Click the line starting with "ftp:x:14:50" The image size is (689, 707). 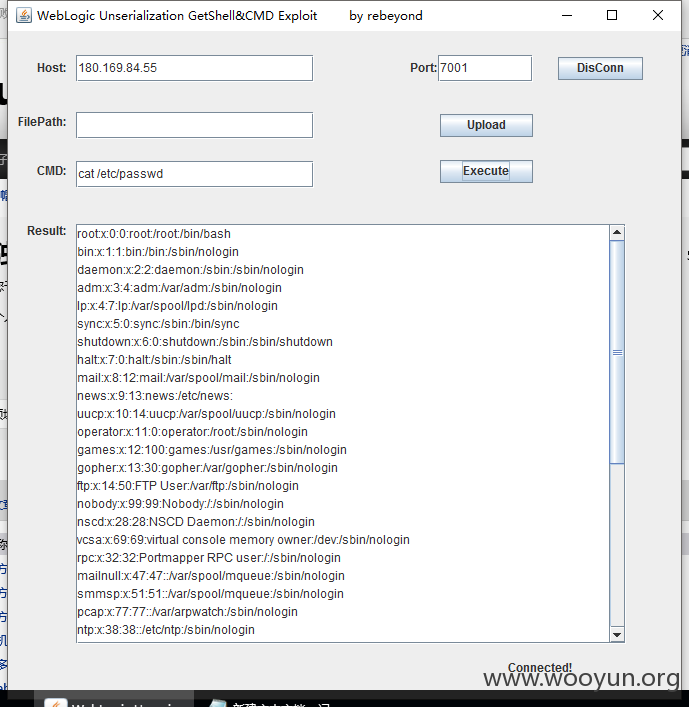(188, 487)
